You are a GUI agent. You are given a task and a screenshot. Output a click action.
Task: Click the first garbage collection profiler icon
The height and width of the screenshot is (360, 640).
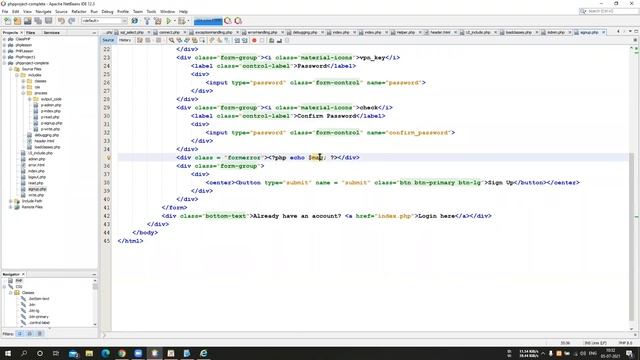228,21
